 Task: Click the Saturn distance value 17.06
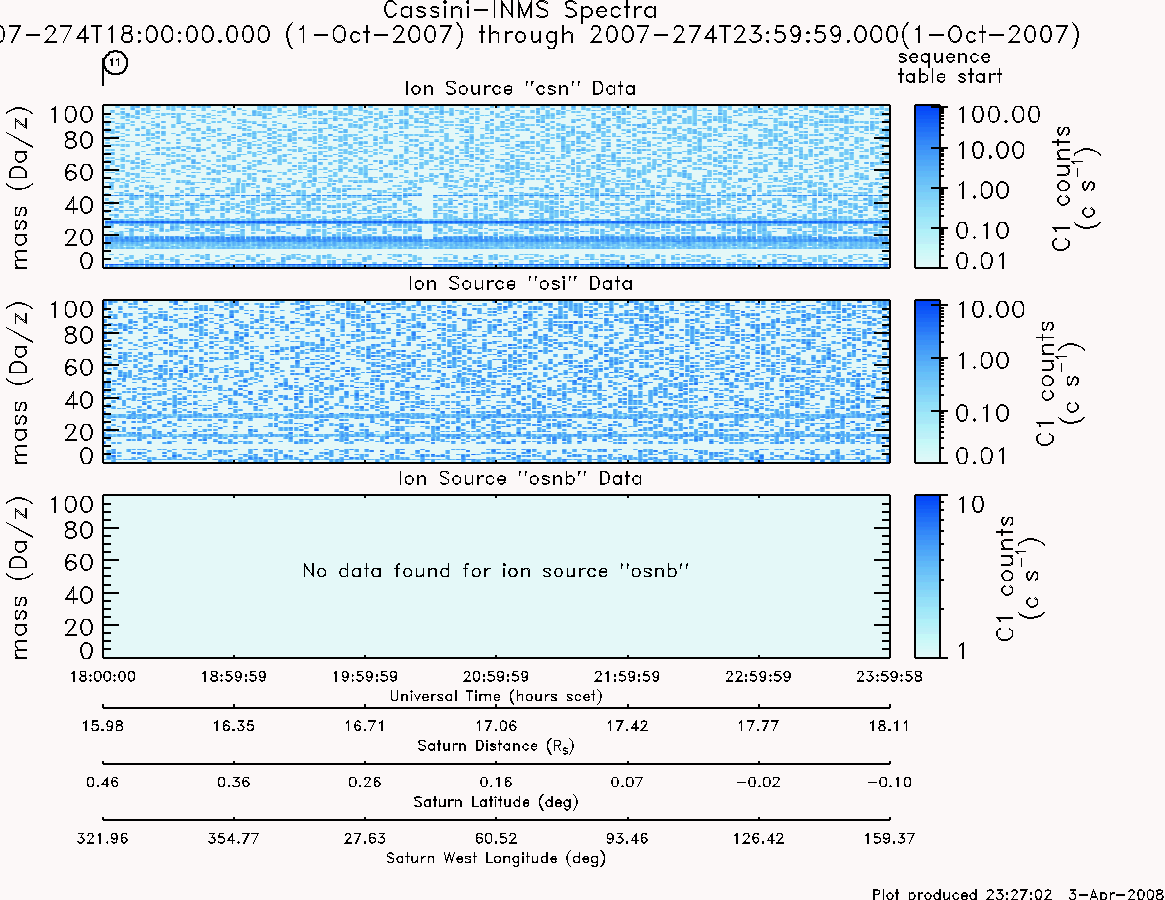(x=496, y=726)
